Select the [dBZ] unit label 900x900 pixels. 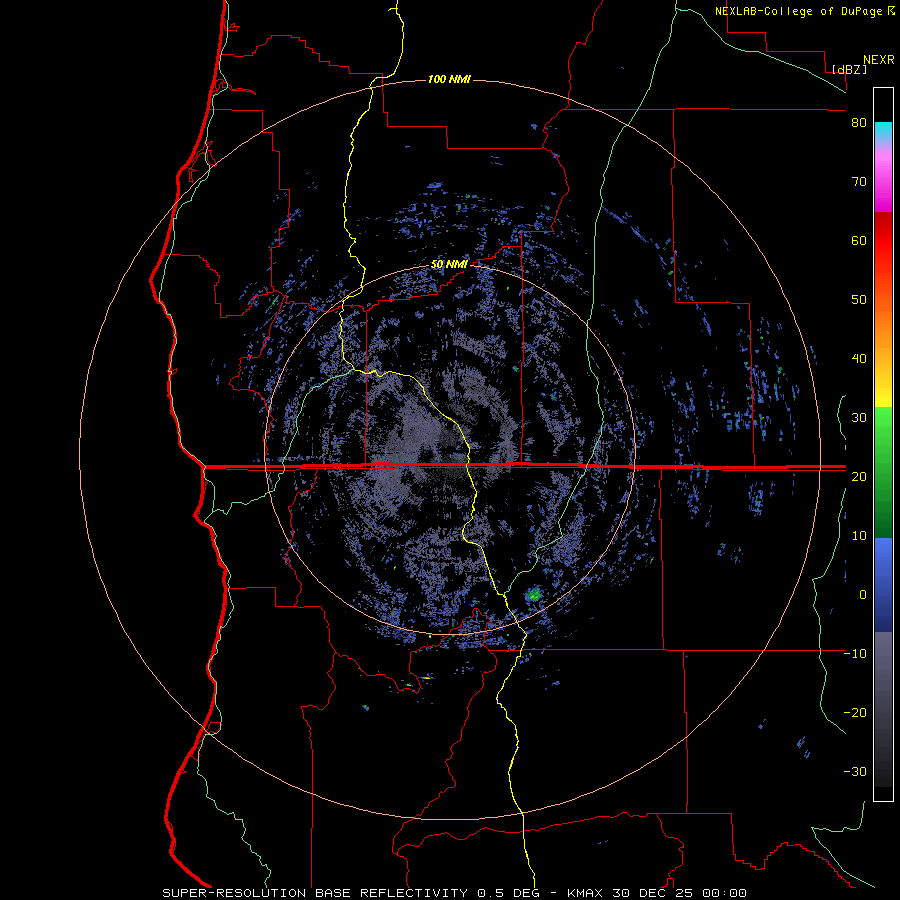click(849, 69)
